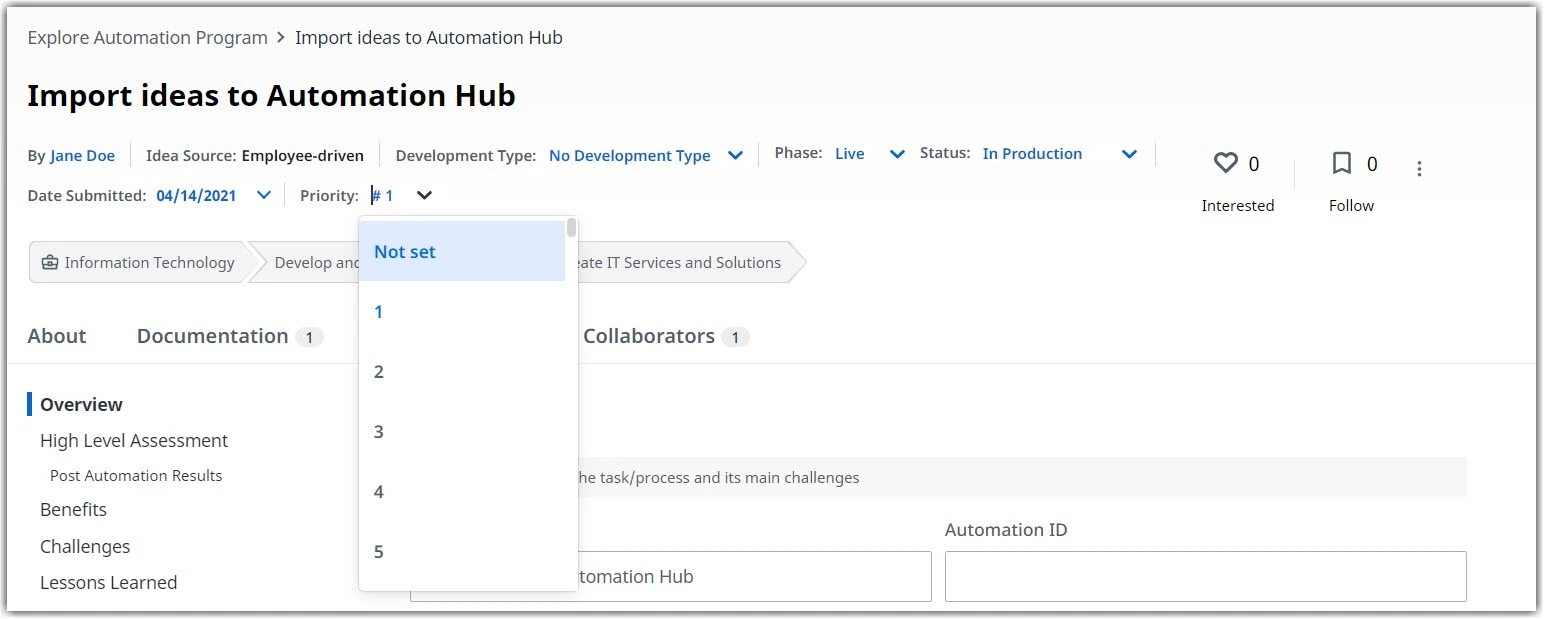Expand the Status dropdown arrow

(1129, 154)
